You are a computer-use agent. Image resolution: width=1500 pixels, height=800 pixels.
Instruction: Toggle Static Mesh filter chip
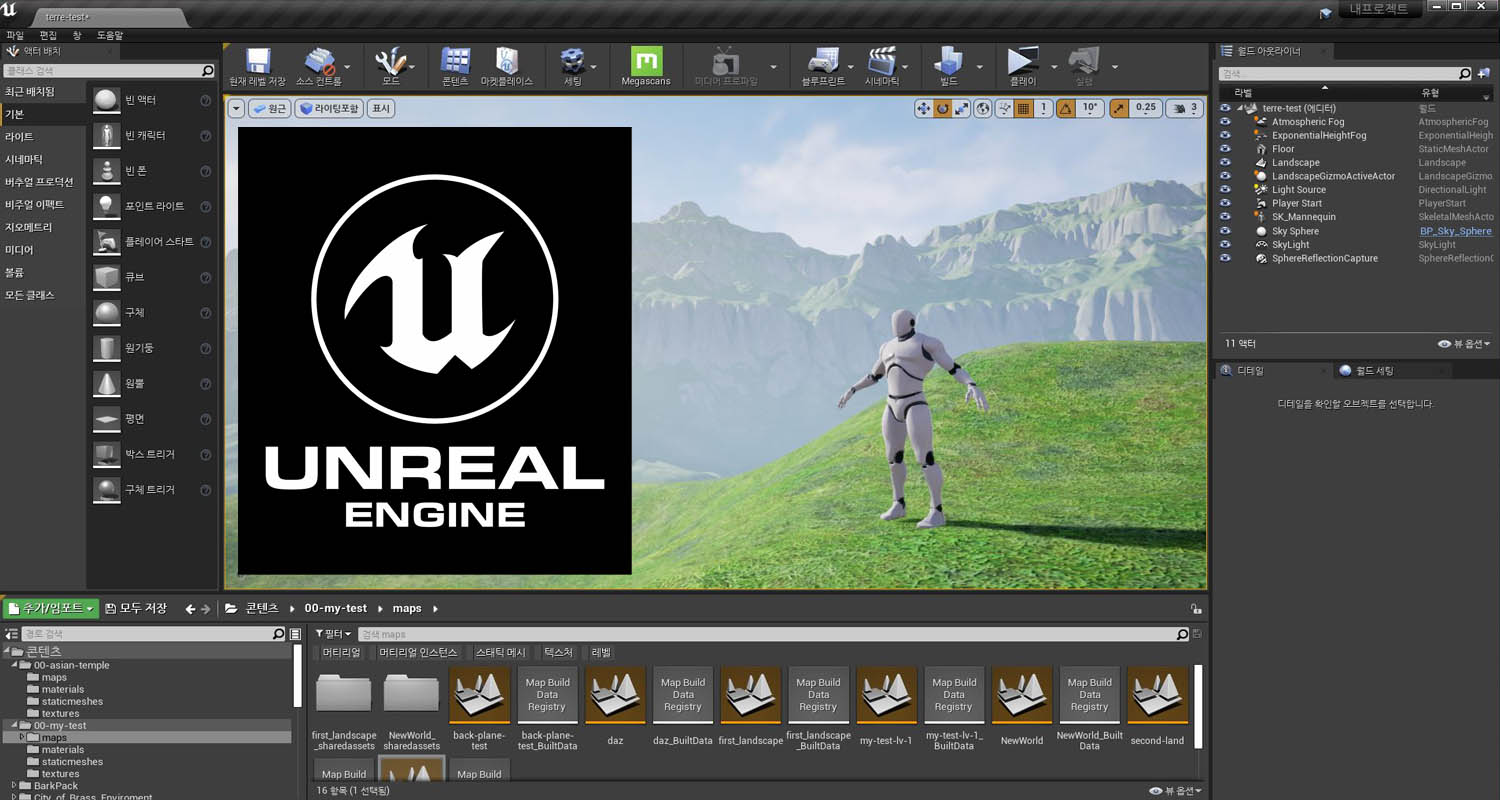tap(500, 653)
